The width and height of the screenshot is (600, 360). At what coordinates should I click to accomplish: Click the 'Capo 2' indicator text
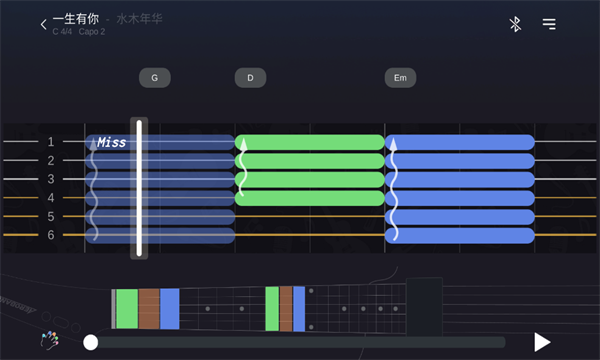click(92, 32)
